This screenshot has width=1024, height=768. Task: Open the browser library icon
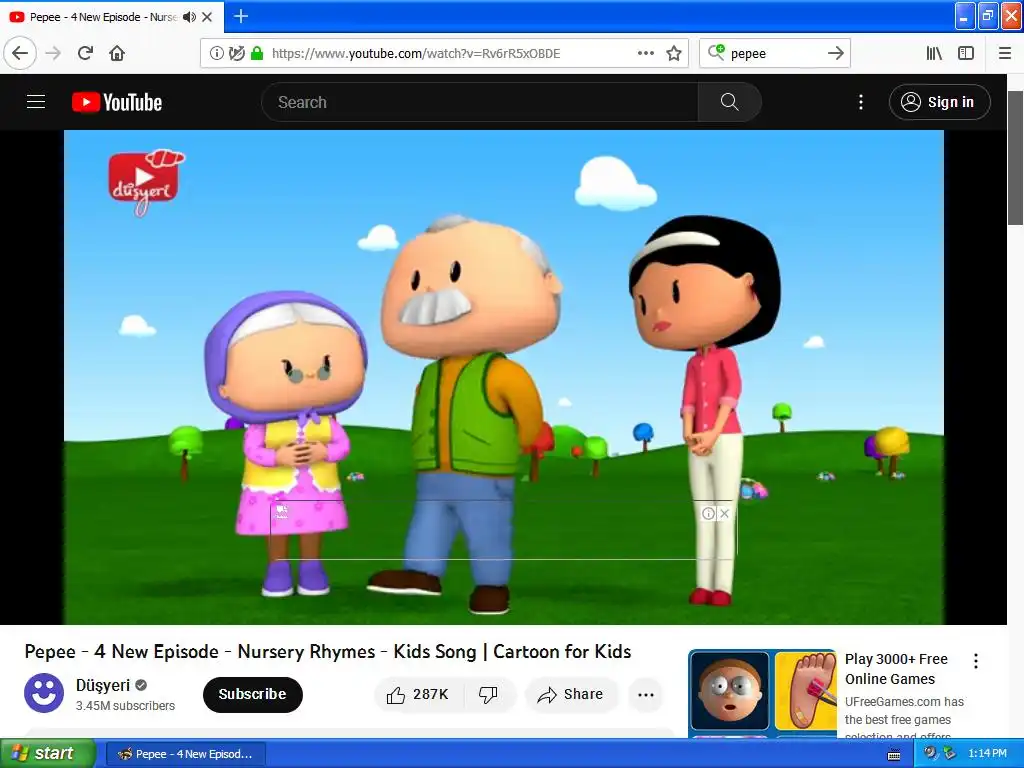[x=934, y=54]
